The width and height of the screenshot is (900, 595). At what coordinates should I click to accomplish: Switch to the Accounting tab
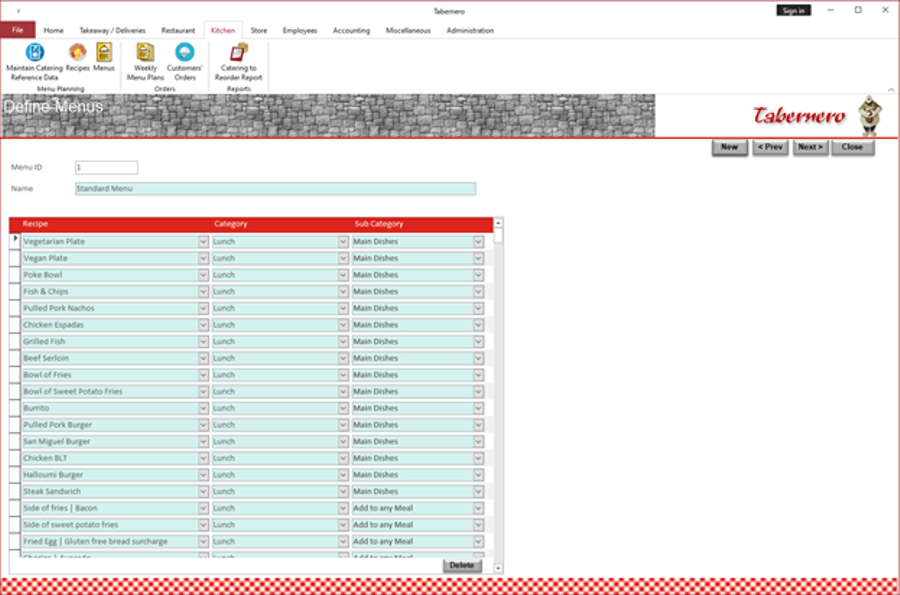pyautogui.click(x=351, y=30)
